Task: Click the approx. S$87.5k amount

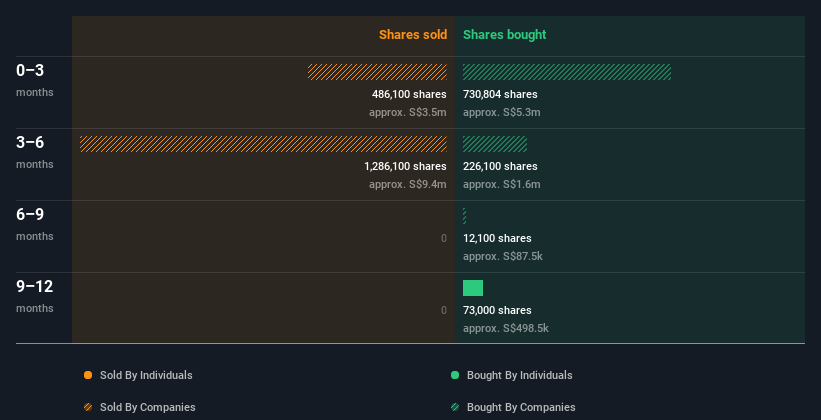Action: [503, 256]
